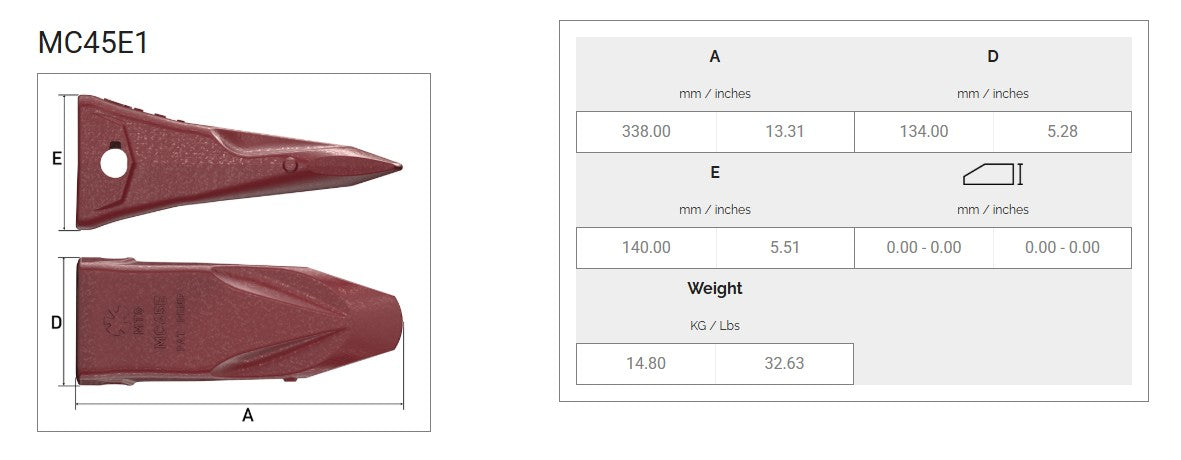The height and width of the screenshot is (460, 1181).
Task: Click the Weight header in the table
Action: 715,289
